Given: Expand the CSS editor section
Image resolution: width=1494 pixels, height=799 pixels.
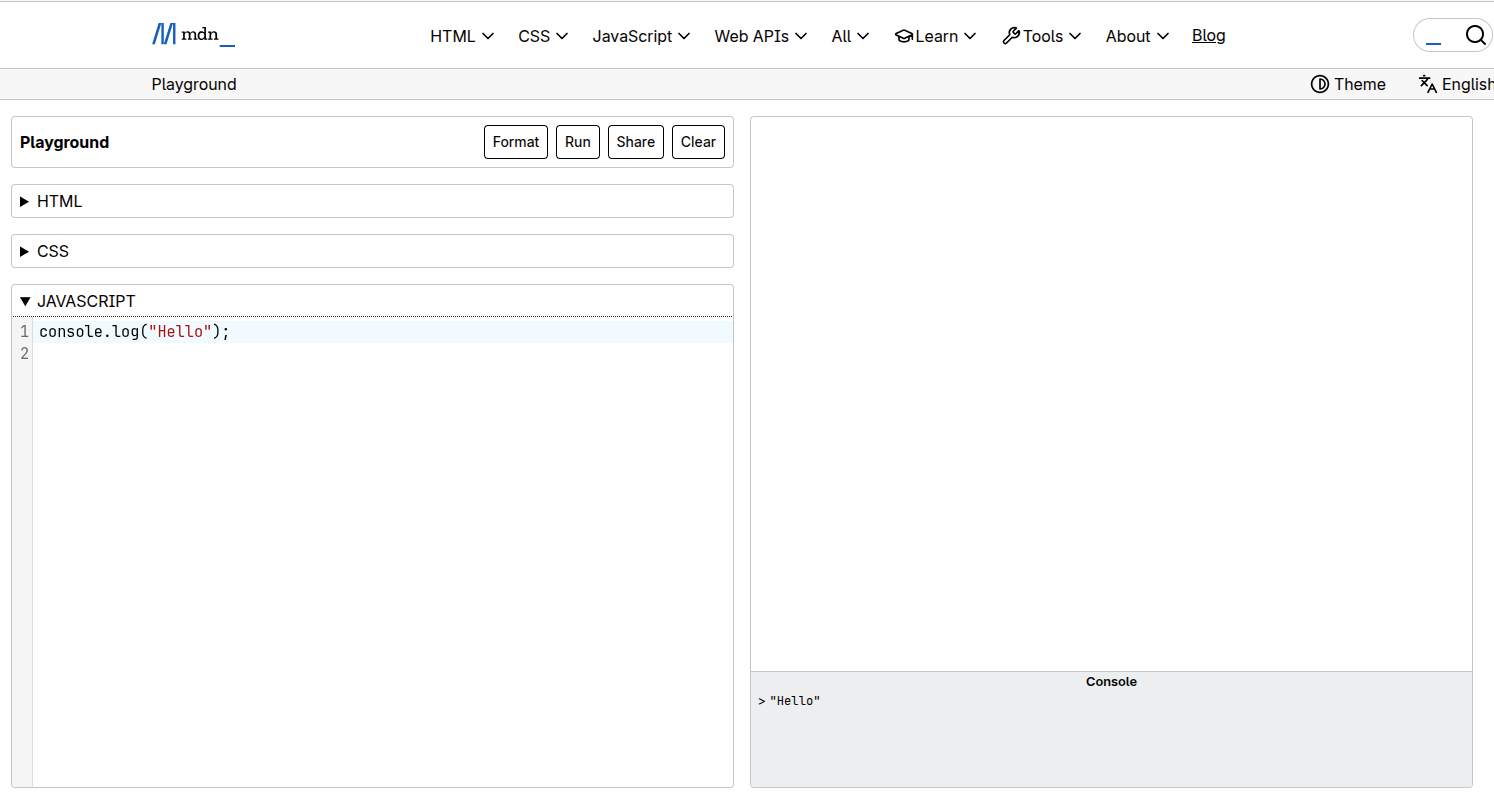Looking at the screenshot, I should [x=53, y=251].
